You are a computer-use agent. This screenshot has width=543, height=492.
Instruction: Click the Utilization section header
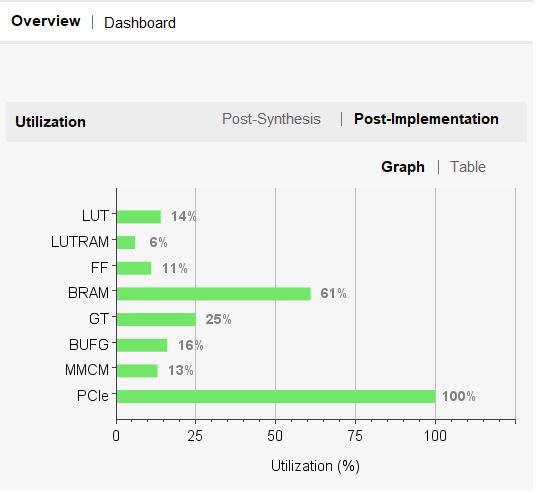[51, 122]
